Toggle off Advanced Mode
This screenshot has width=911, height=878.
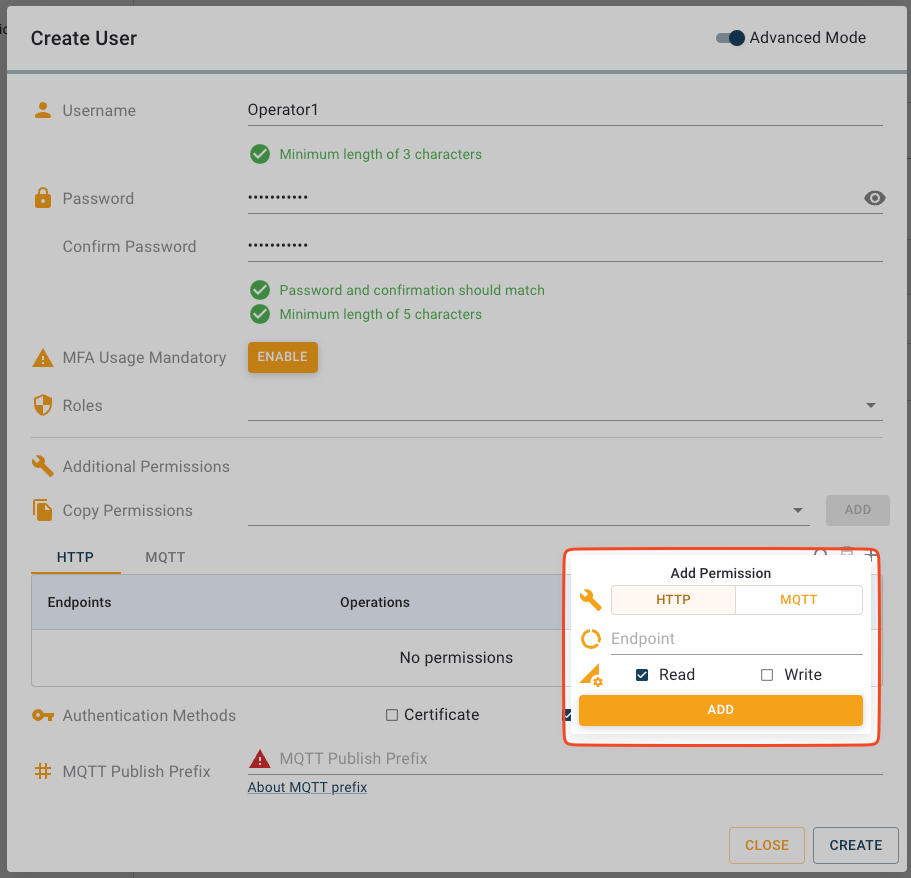click(728, 37)
